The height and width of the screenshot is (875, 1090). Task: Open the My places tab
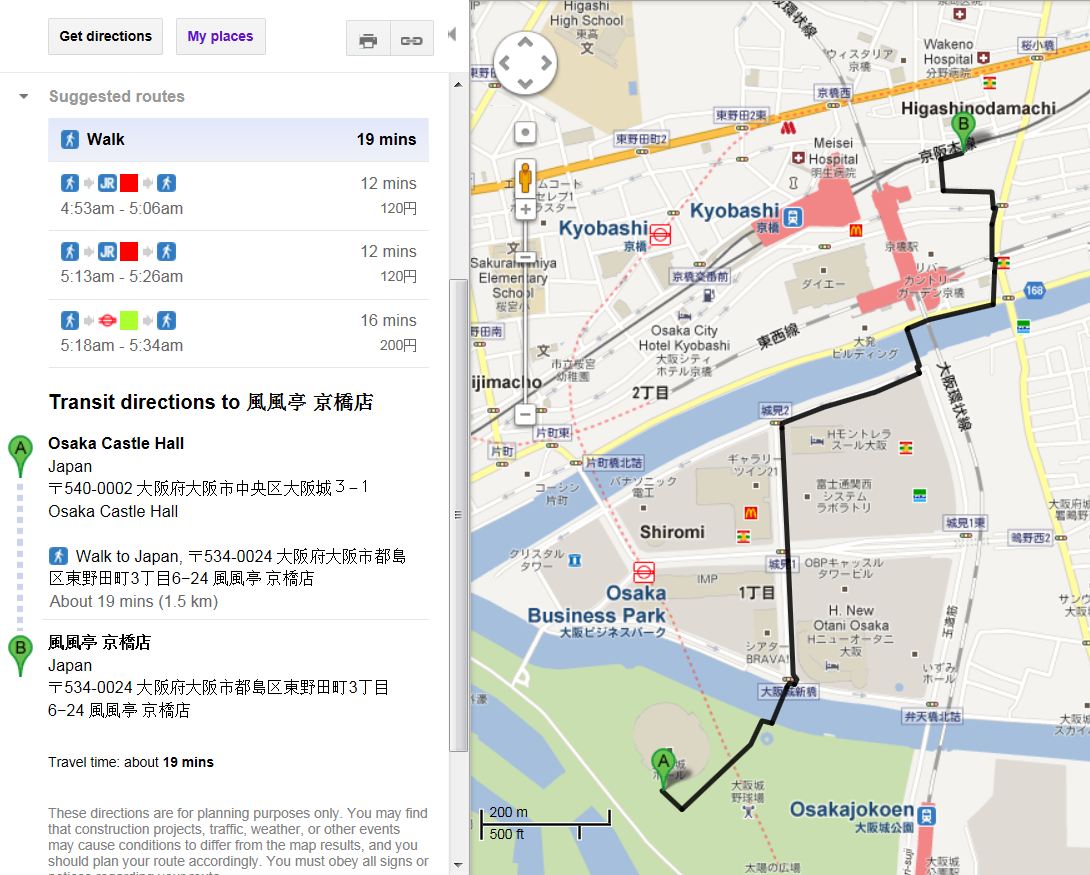(x=220, y=37)
